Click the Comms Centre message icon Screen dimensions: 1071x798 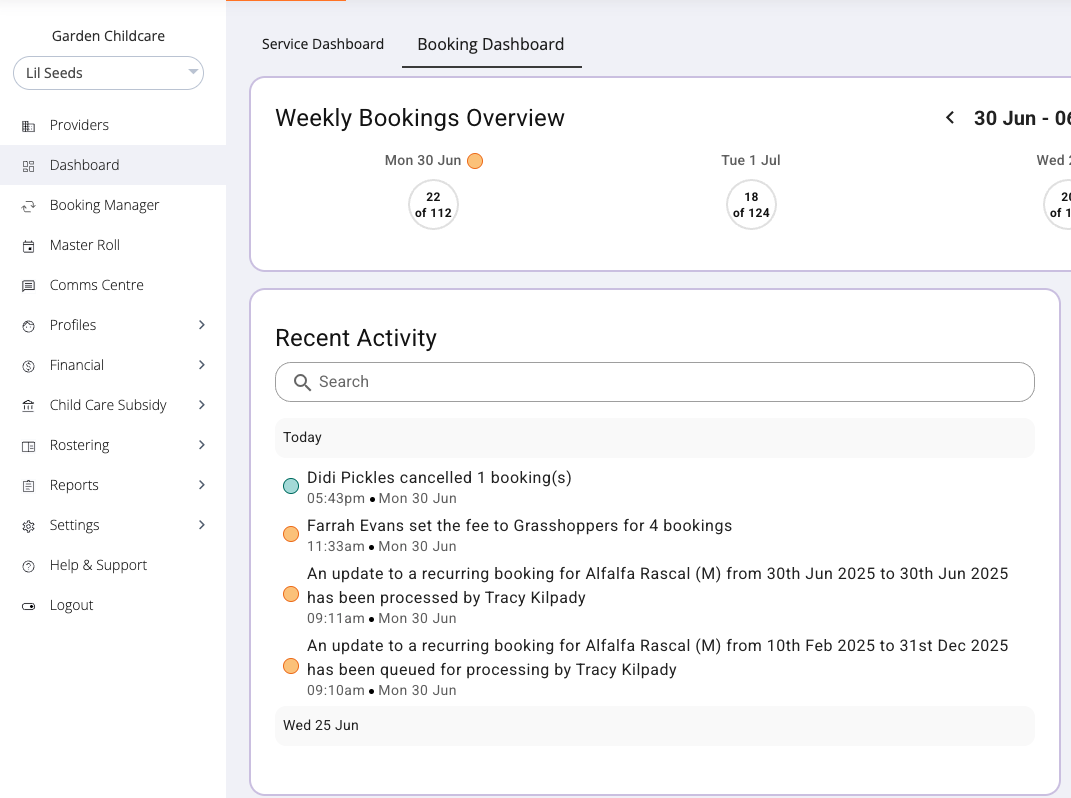point(29,286)
